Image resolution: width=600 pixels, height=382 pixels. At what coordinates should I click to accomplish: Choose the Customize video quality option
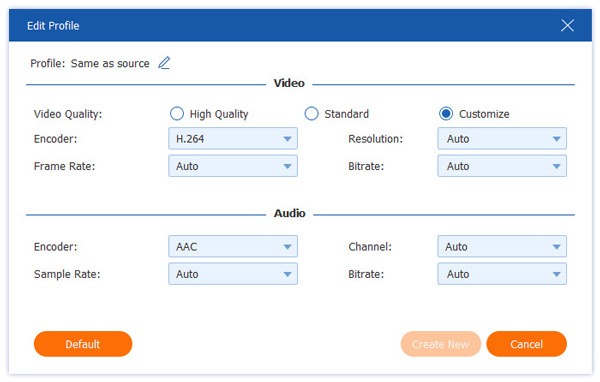pyautogui.click(x=446, y=114)
